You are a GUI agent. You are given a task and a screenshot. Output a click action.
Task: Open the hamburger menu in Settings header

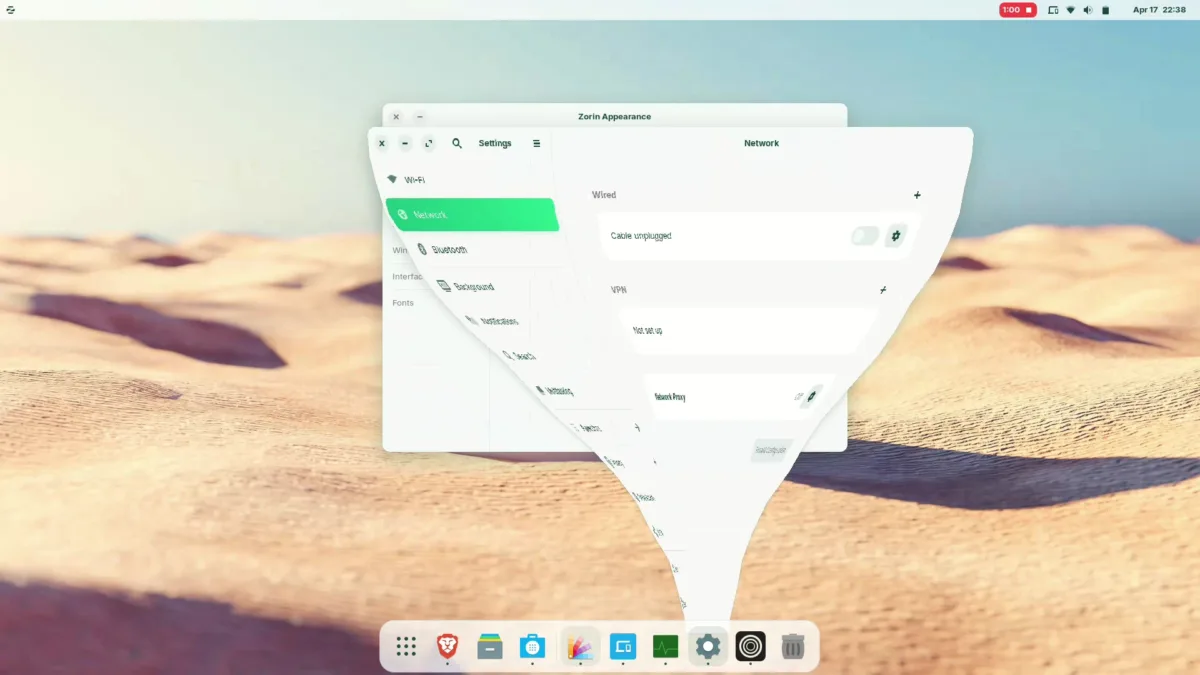pyautogui.click(x=536, y=143)
